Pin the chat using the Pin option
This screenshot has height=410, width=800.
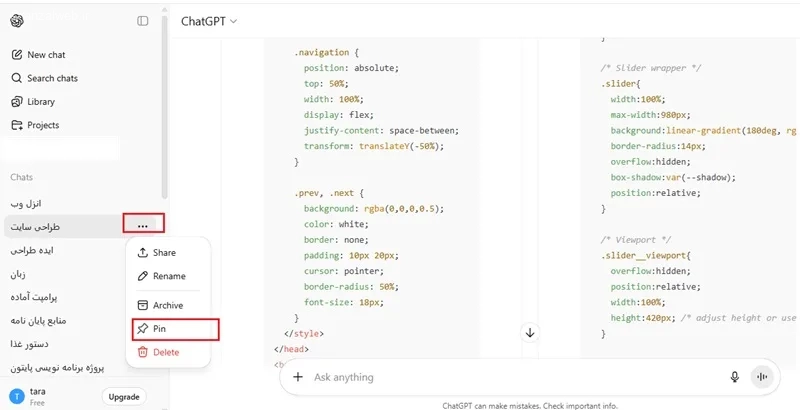(x=160, y=328)
